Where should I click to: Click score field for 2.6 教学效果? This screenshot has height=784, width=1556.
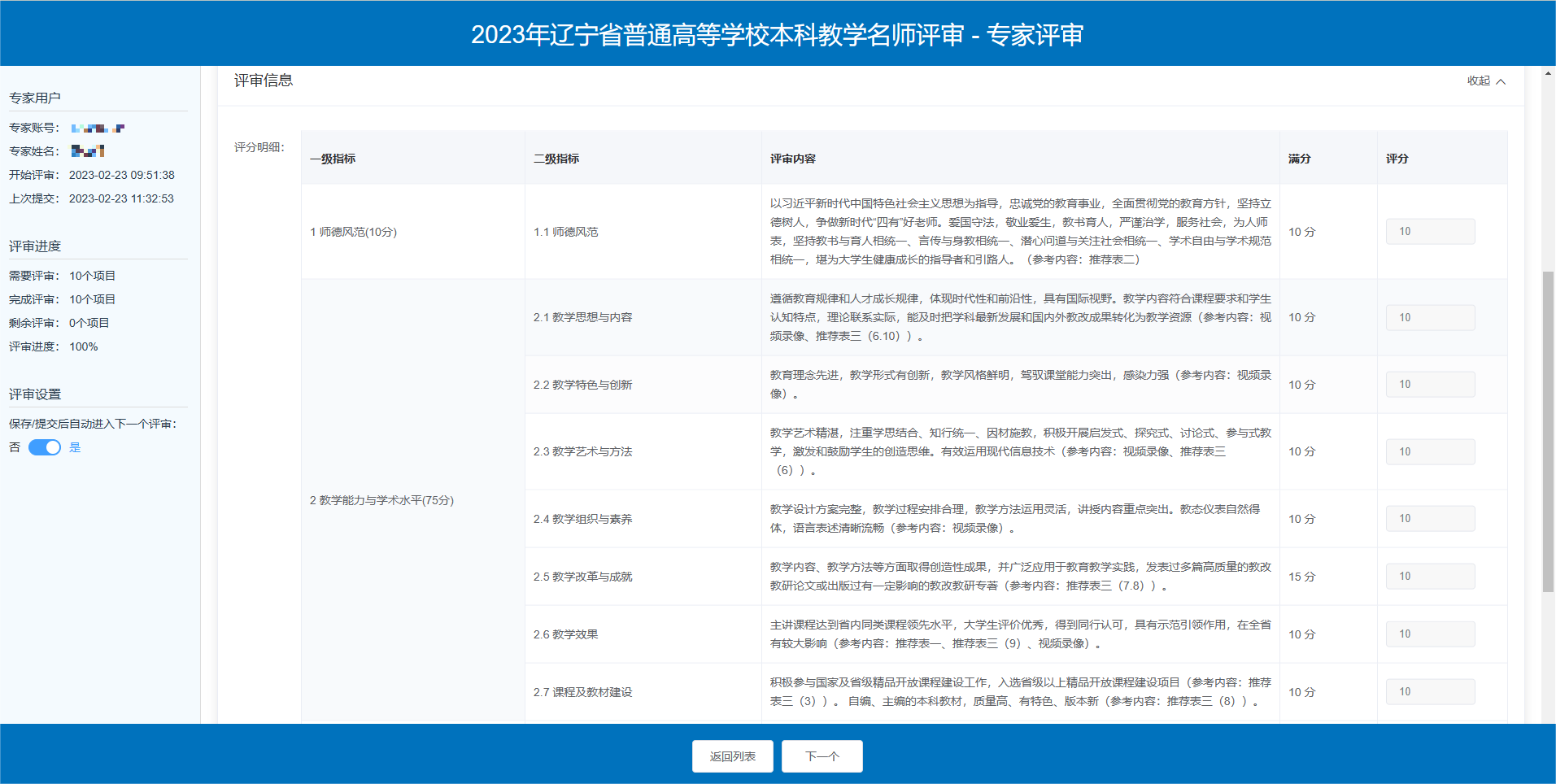1430,634
